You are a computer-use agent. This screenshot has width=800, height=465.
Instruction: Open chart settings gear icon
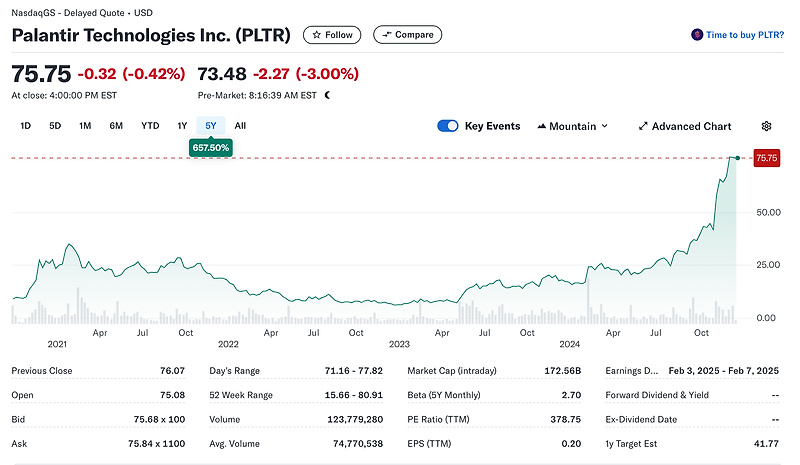tap(766, 126)
